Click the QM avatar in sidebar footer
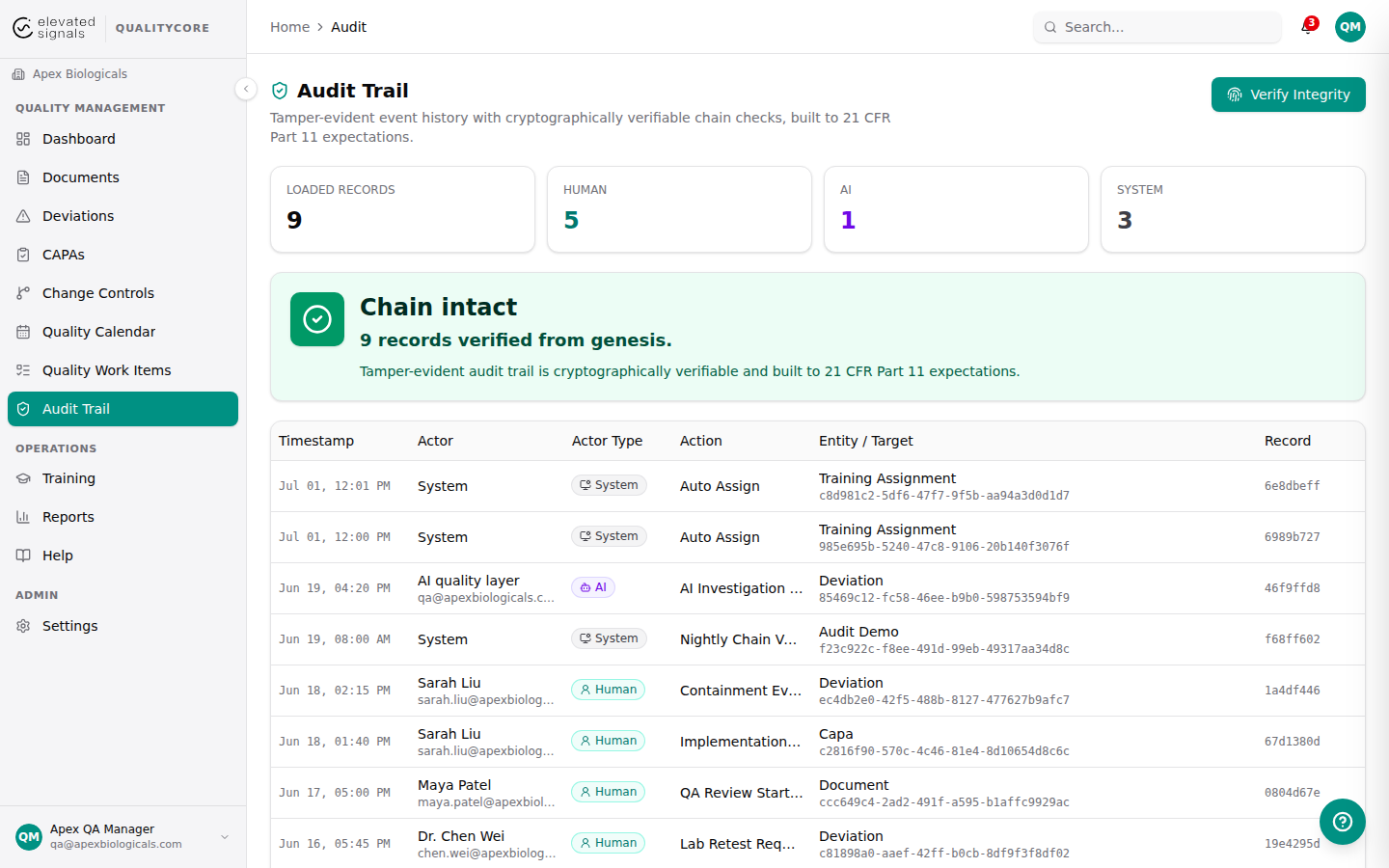This screenshot has width=1389, height=868. [x=29, y=836]
